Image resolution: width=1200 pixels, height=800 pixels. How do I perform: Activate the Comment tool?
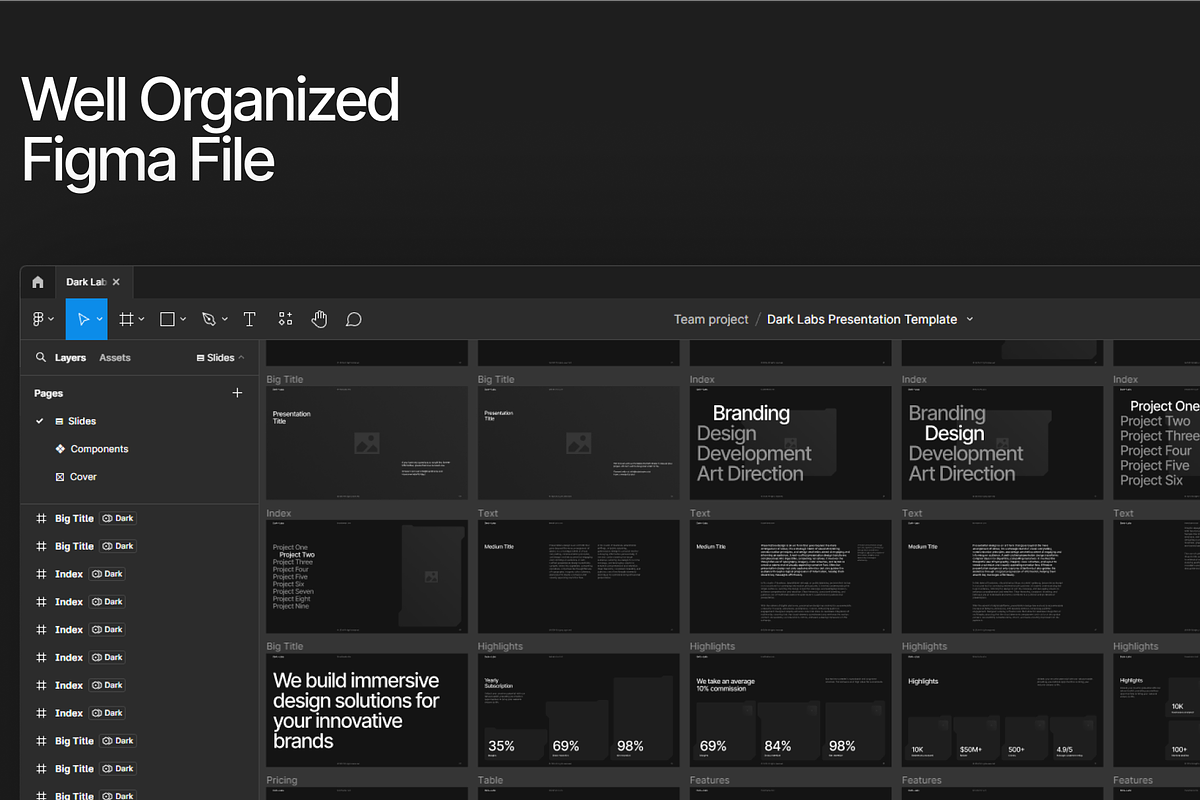pyautogui.click(x=353, y=319)
